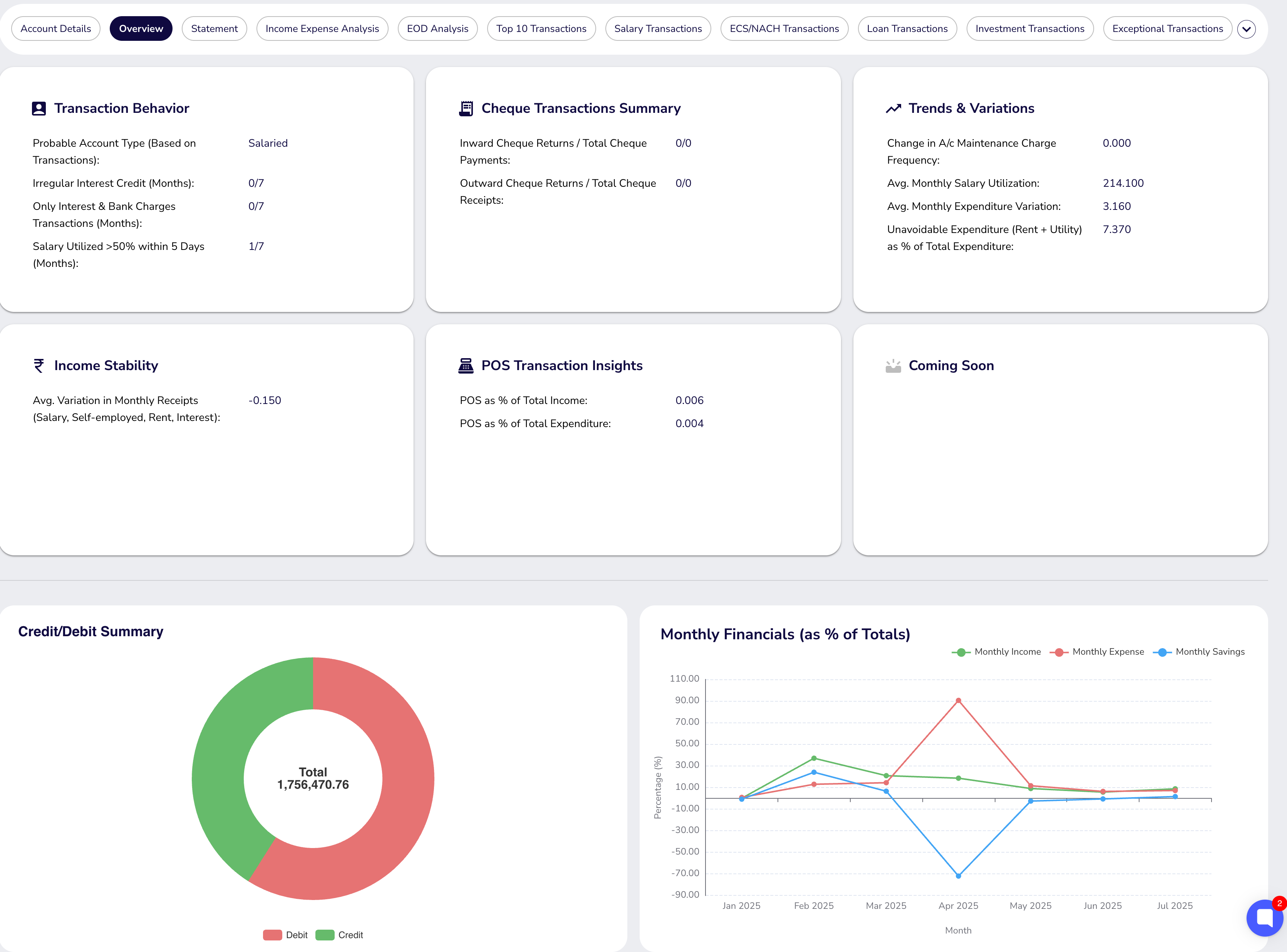Click the POS Transaction Insights register icon

(x=466, y=365)
